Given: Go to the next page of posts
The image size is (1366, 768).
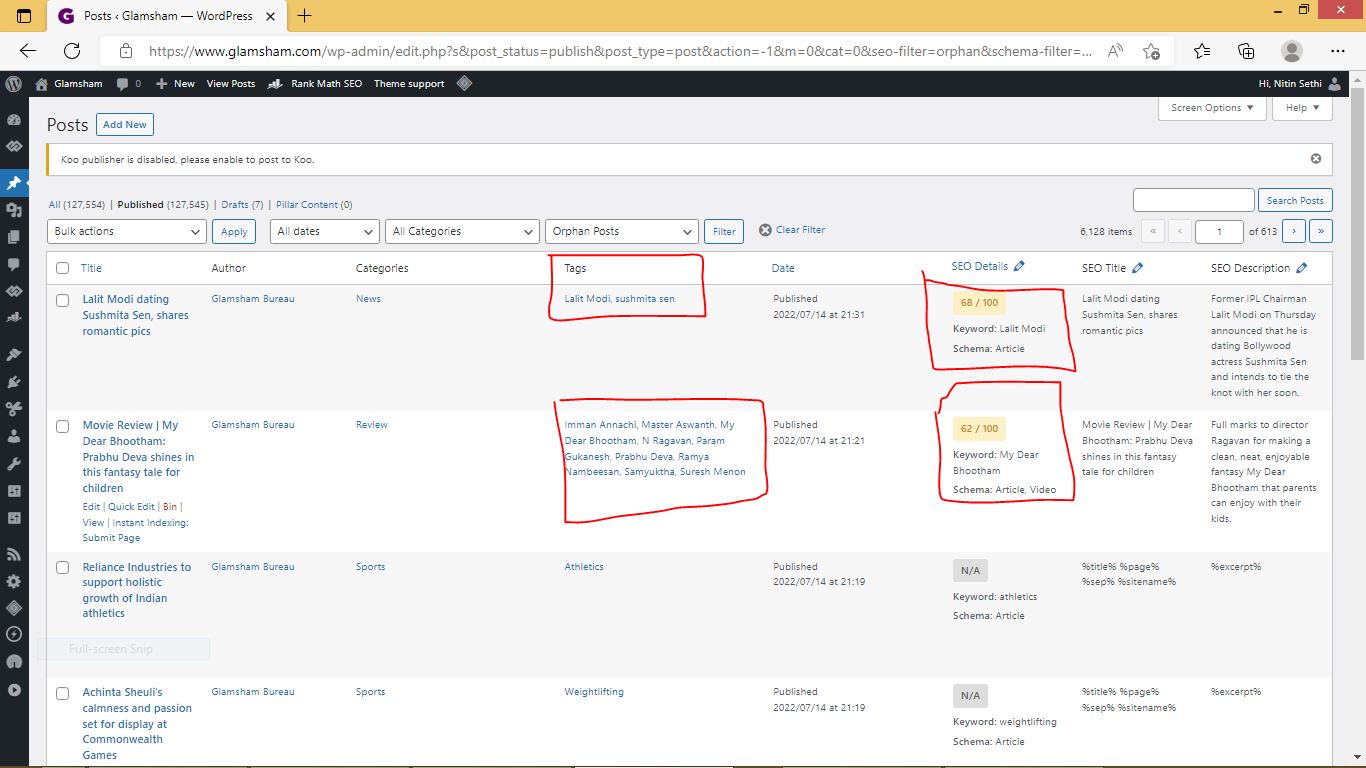Looking at the screenshot, I should tap(1294, 231).
